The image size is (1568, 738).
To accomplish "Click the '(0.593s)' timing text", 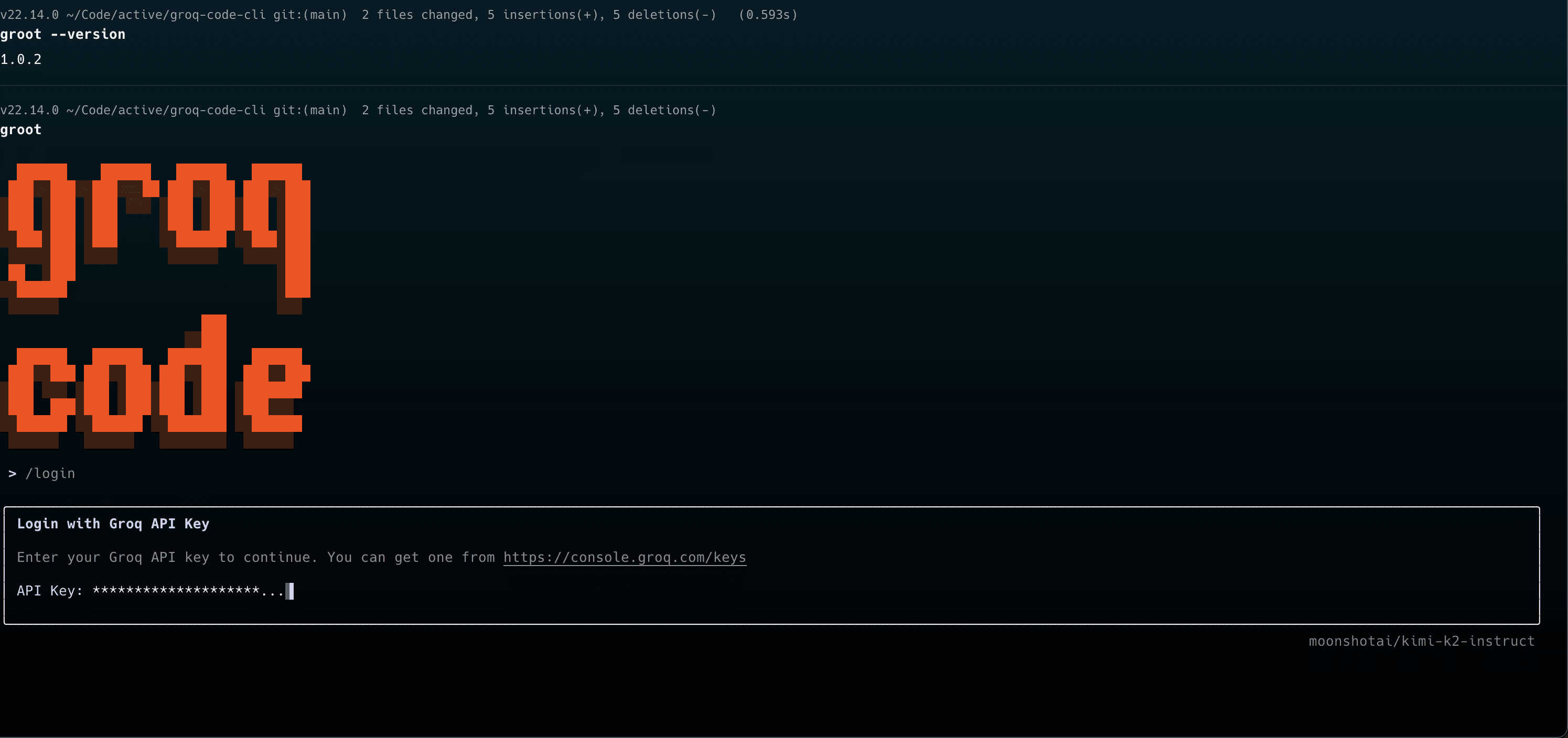I will pyautogui.click(x=768, y=15).
